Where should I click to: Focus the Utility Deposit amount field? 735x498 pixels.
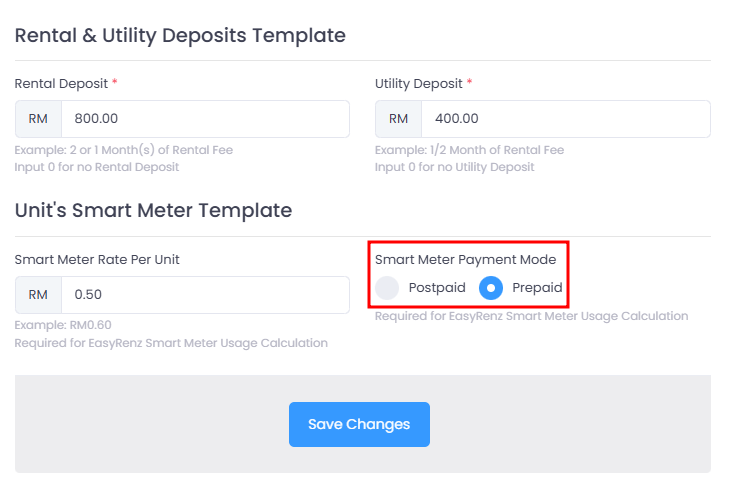[x=566, y=119]
